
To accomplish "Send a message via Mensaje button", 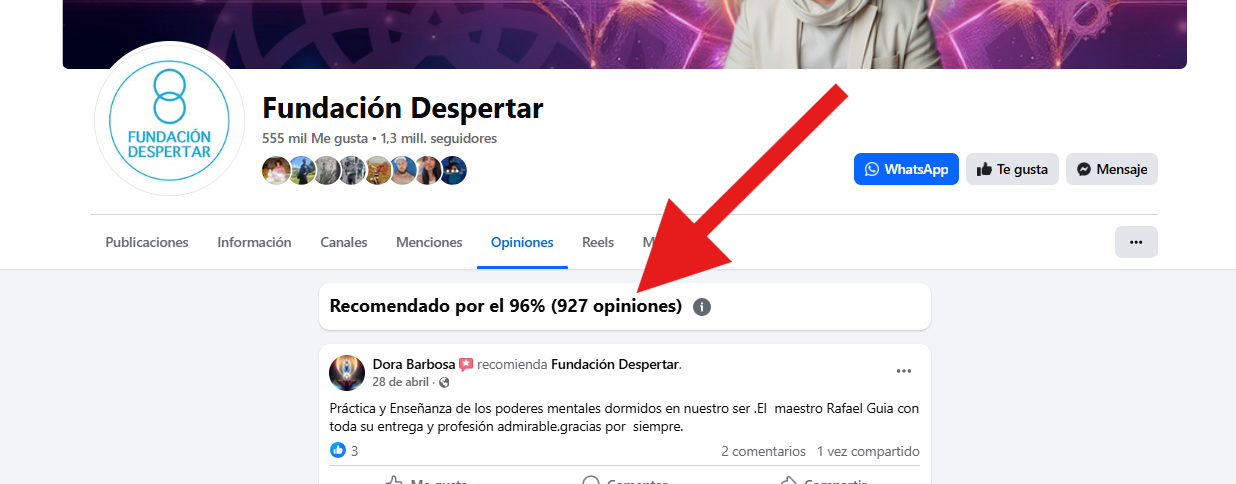I will click(x=1112, y=169).
